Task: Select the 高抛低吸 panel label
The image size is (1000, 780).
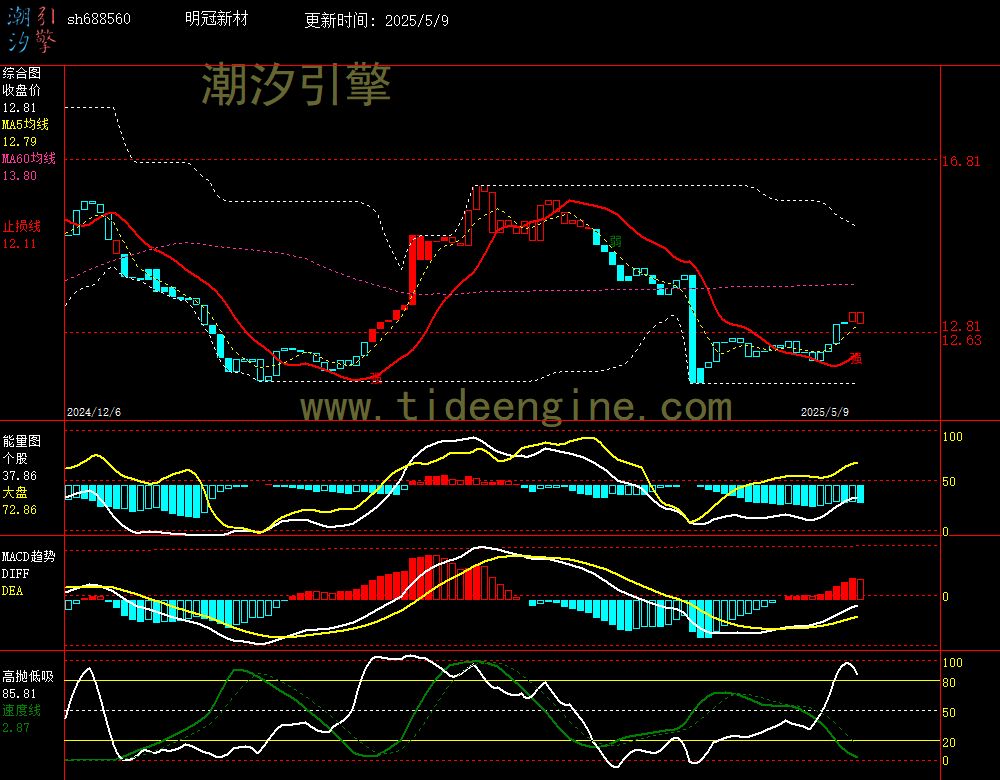Action: pyautogui.click(x=28, y=676)
